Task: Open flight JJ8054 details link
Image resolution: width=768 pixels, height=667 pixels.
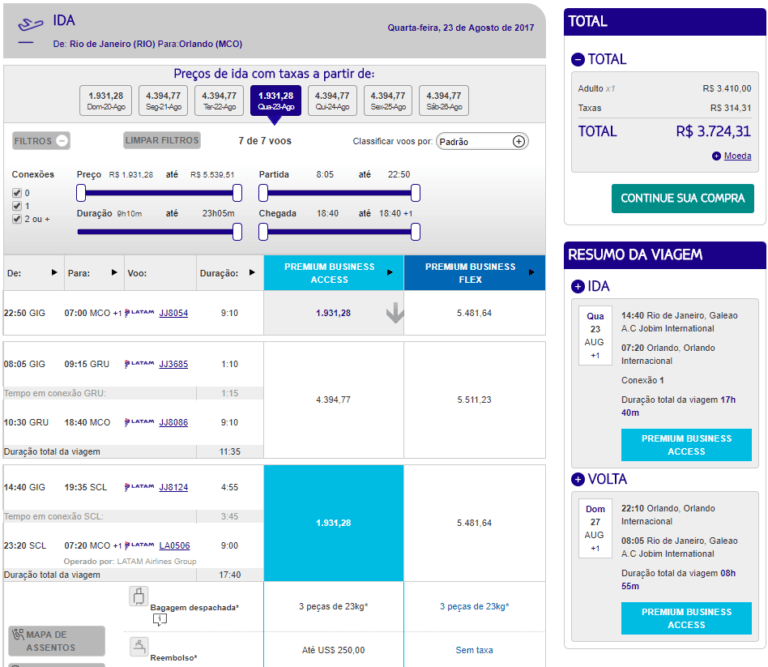Action: (173, 313)
